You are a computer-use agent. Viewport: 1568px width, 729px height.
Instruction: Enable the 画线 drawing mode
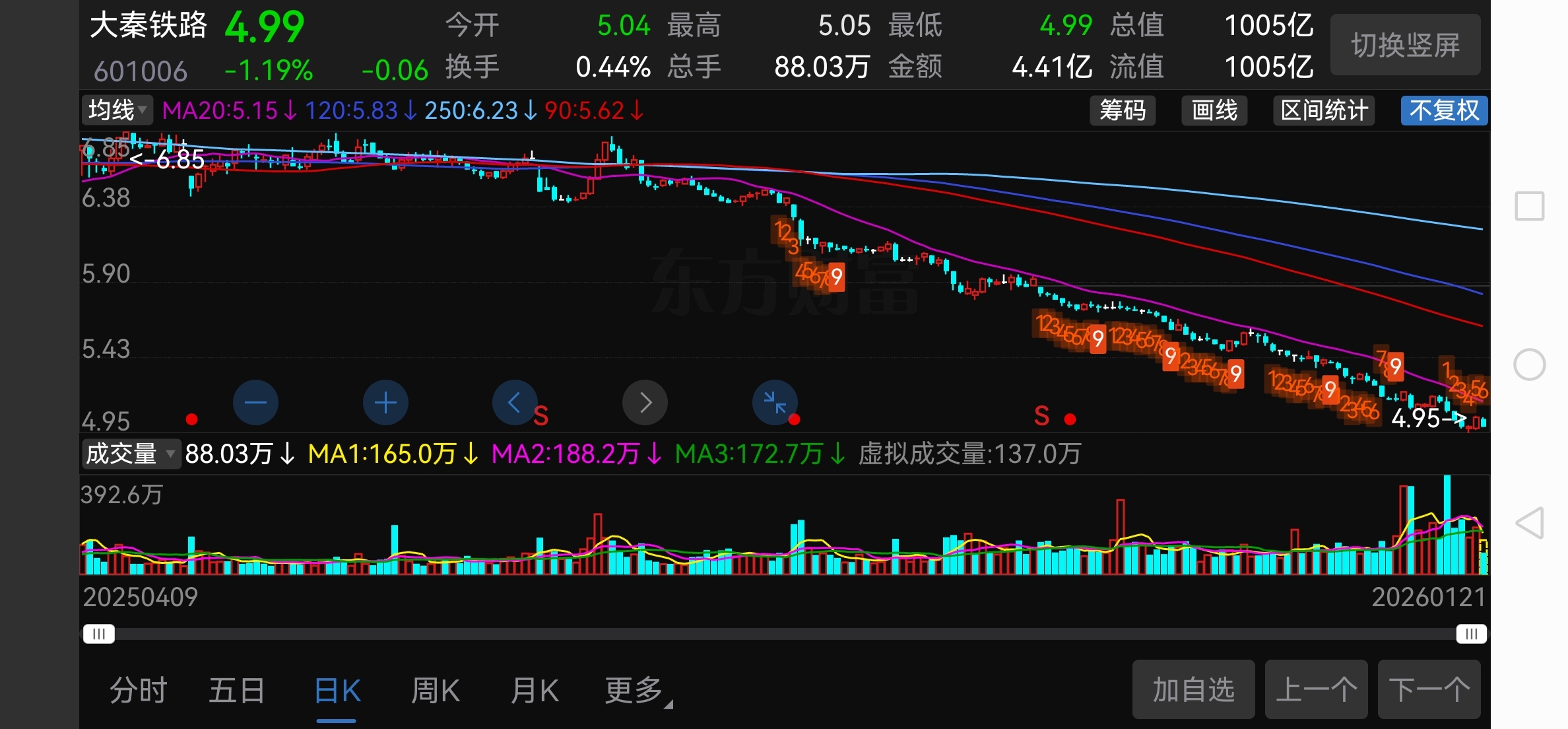point(1214,110)
